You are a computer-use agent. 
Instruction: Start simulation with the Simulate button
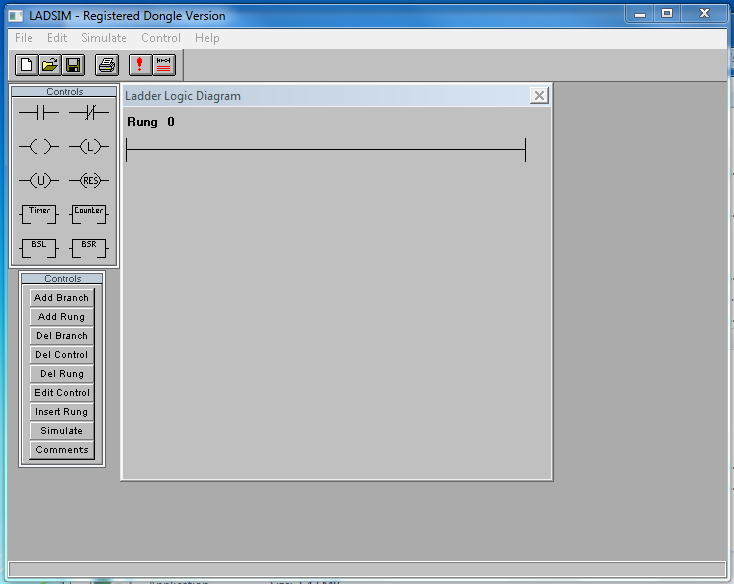pos(62,431)
